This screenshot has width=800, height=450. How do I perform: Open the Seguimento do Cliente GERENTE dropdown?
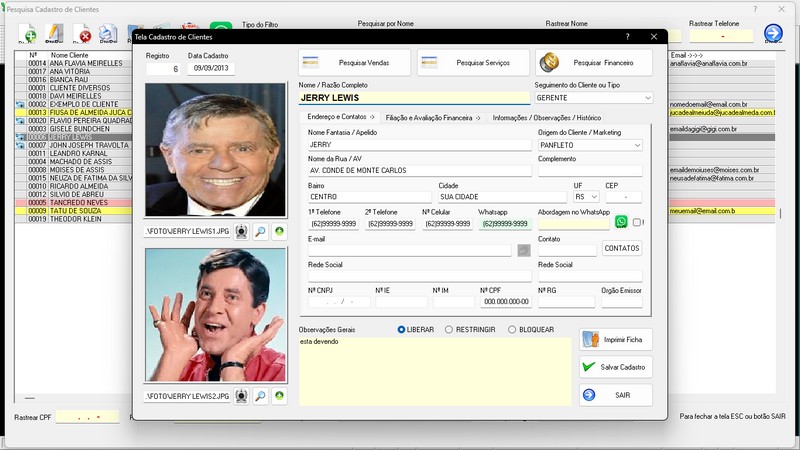click(x=647, y=97)
